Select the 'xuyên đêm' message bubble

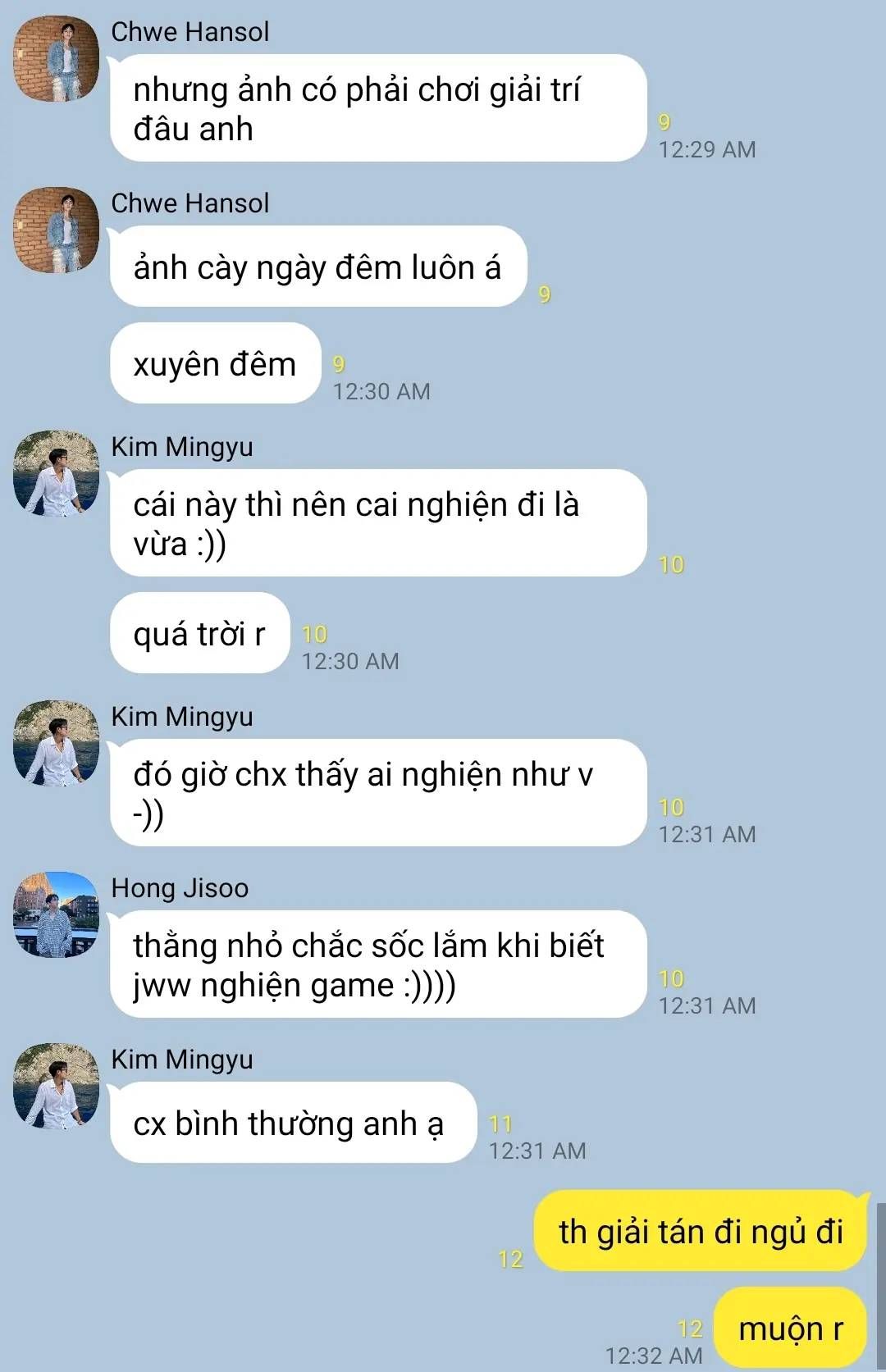(x=215, y=363)
